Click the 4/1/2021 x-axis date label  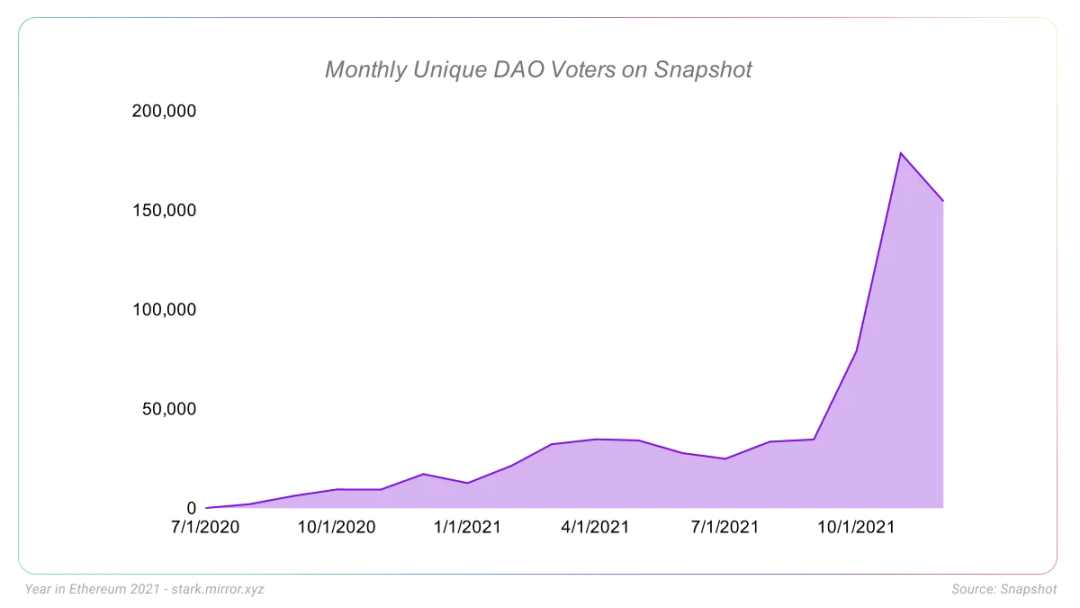click(x=595, y=527)
